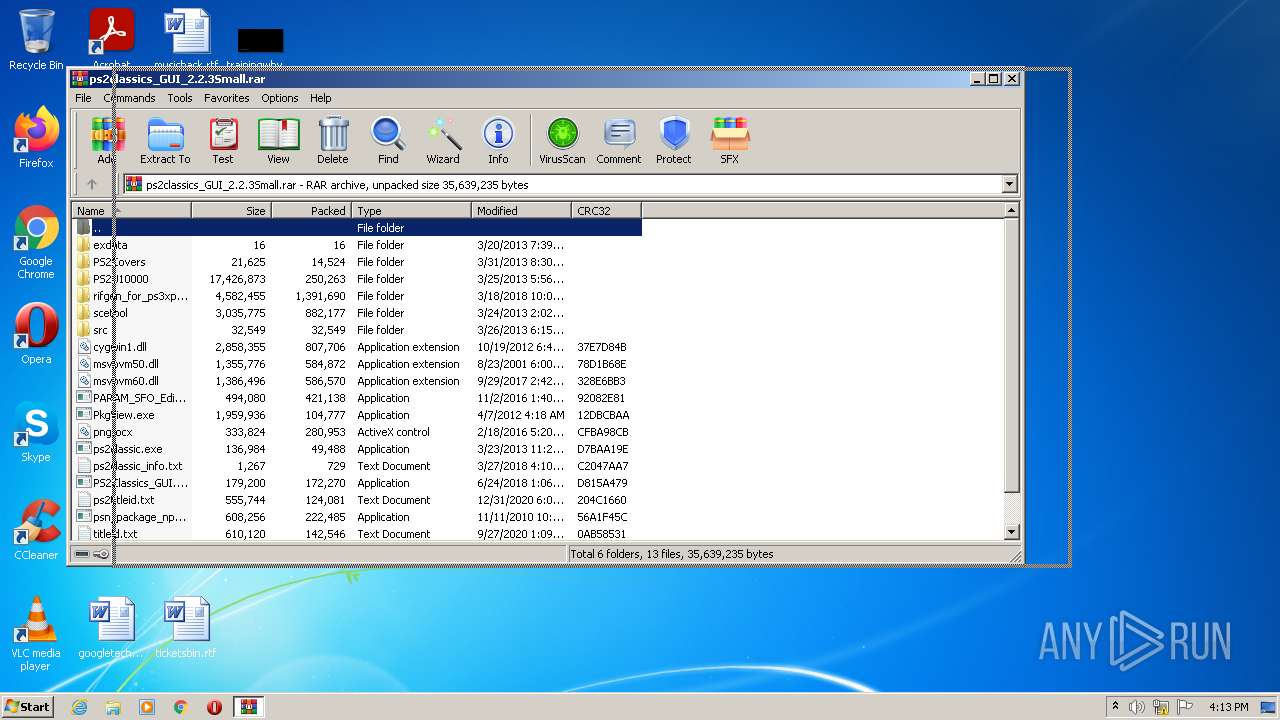Screen dimensions: 1280x720
Task: Sort list by Name column header
Action: (132, 211)
